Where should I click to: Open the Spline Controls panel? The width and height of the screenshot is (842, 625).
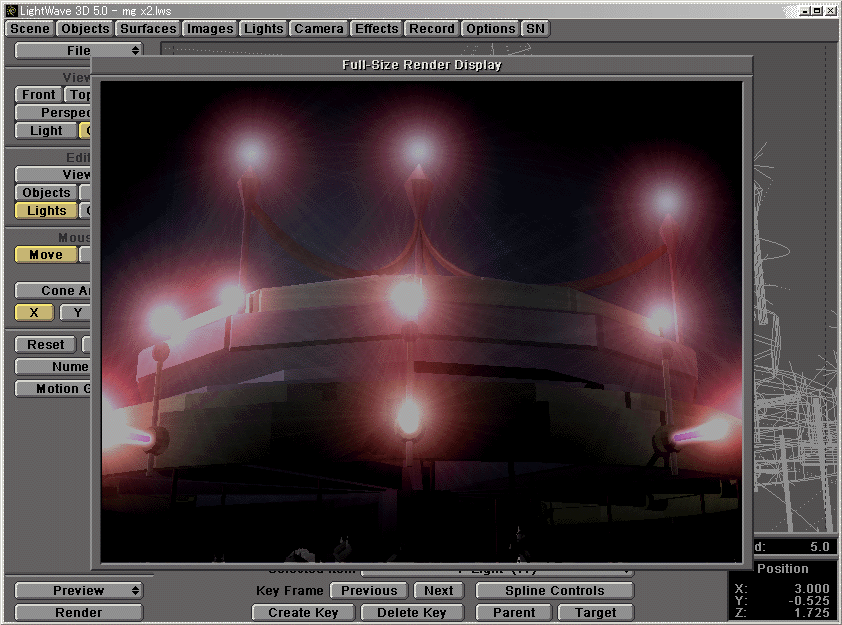tap(554, 590)
